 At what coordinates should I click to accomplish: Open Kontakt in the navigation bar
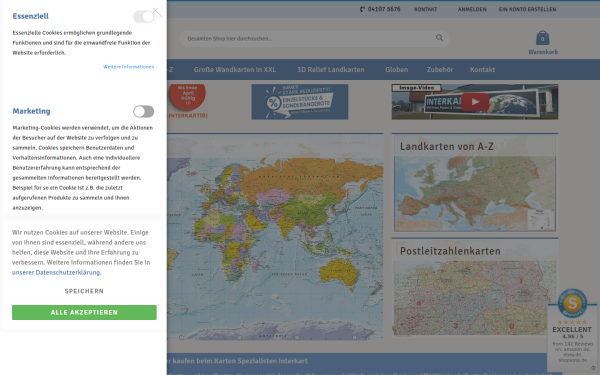482,70
